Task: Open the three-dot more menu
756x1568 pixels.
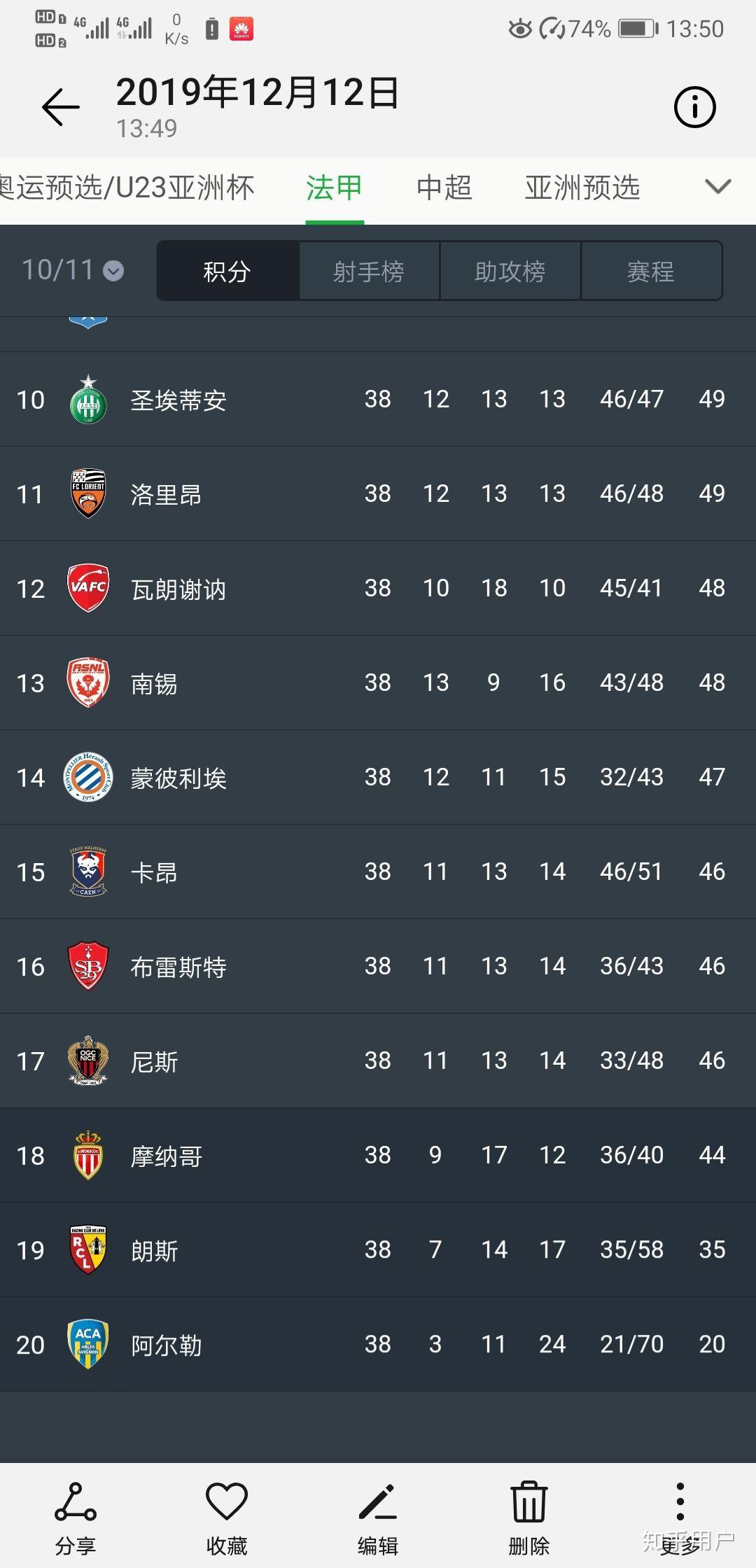Action: click(x=680, y=1501)
